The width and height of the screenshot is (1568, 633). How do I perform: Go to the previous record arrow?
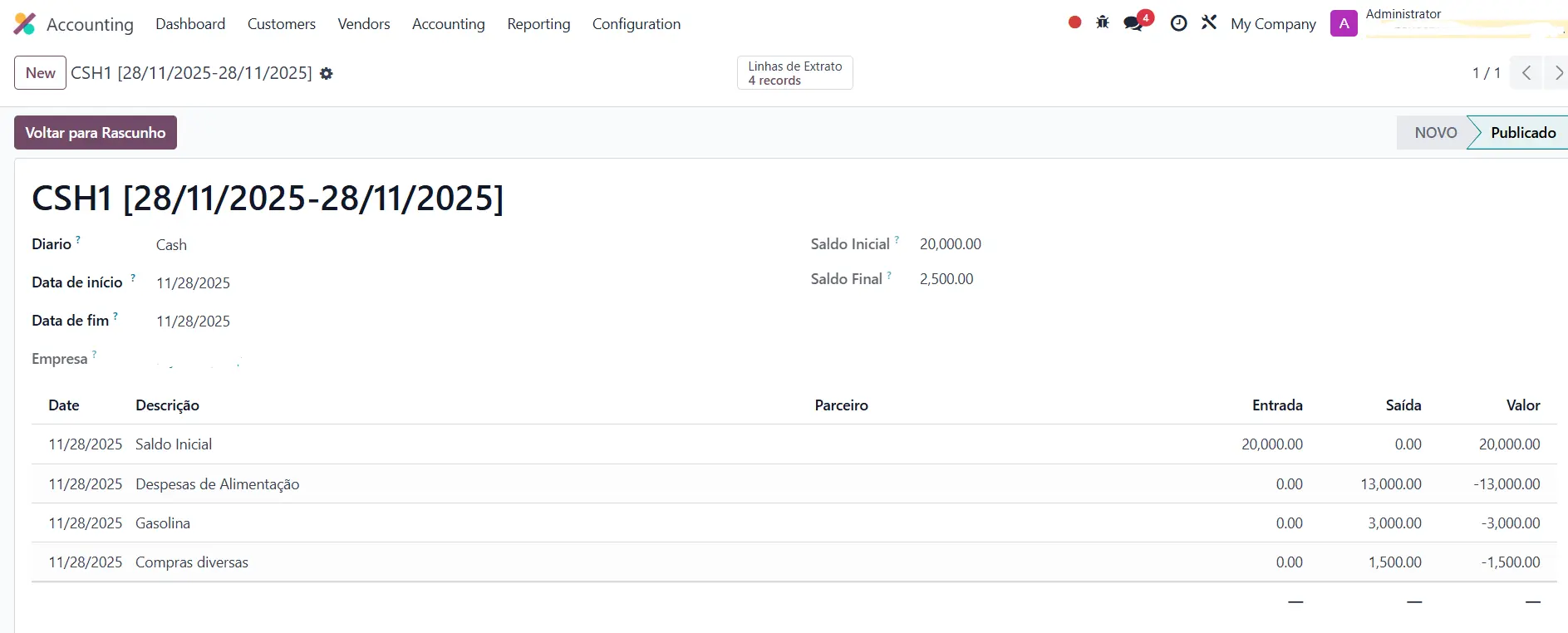tap(1526, 73)
